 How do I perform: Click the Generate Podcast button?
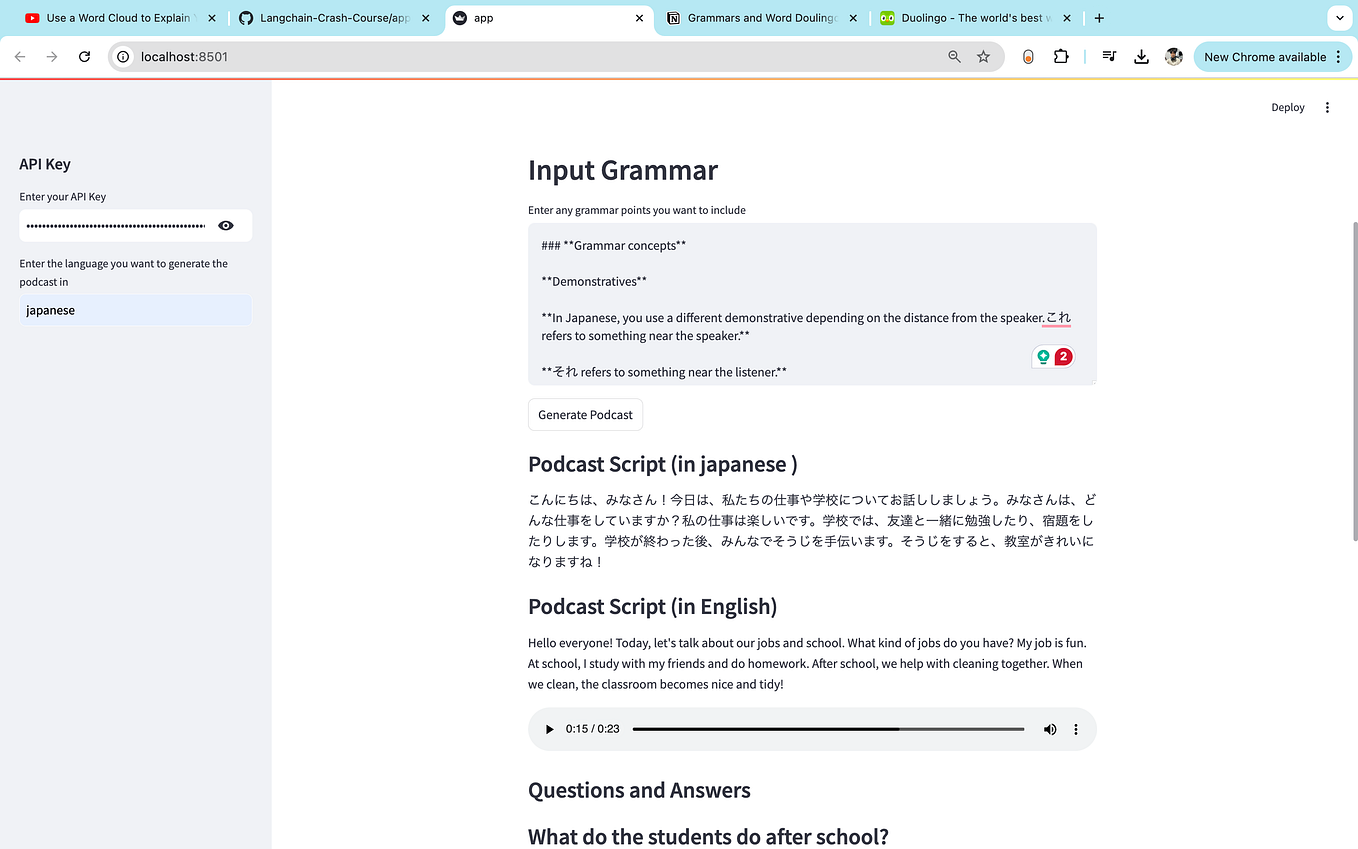click(x=585, y=414)
